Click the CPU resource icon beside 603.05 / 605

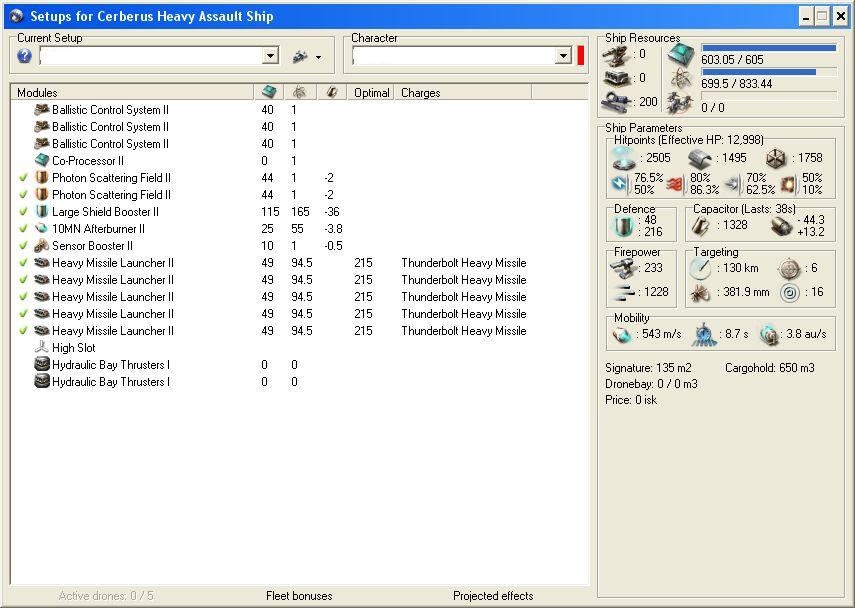682,55
